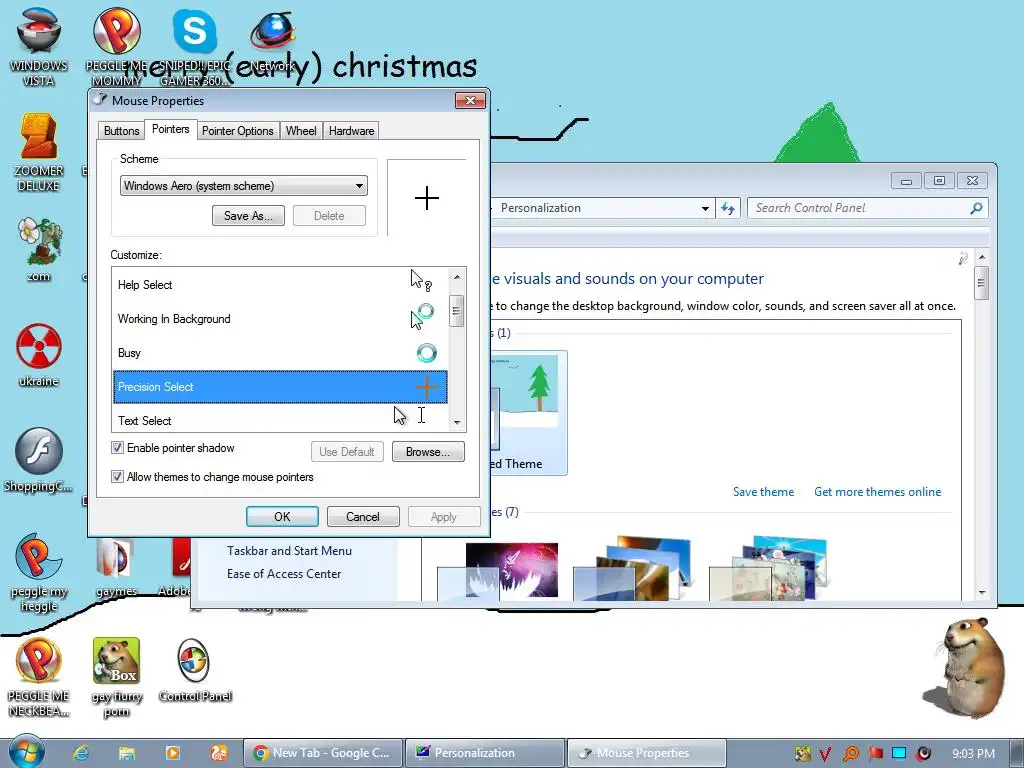The width and height of the screenshot is (1024, 768).
Task: Open Windows Explorer from the taskbar
Action: point(127,753)
